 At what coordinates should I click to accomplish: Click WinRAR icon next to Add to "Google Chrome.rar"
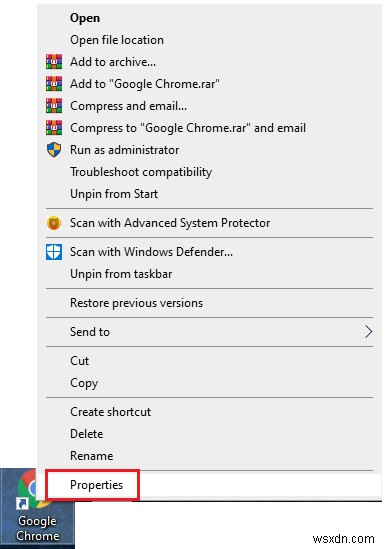coord(54,84)
